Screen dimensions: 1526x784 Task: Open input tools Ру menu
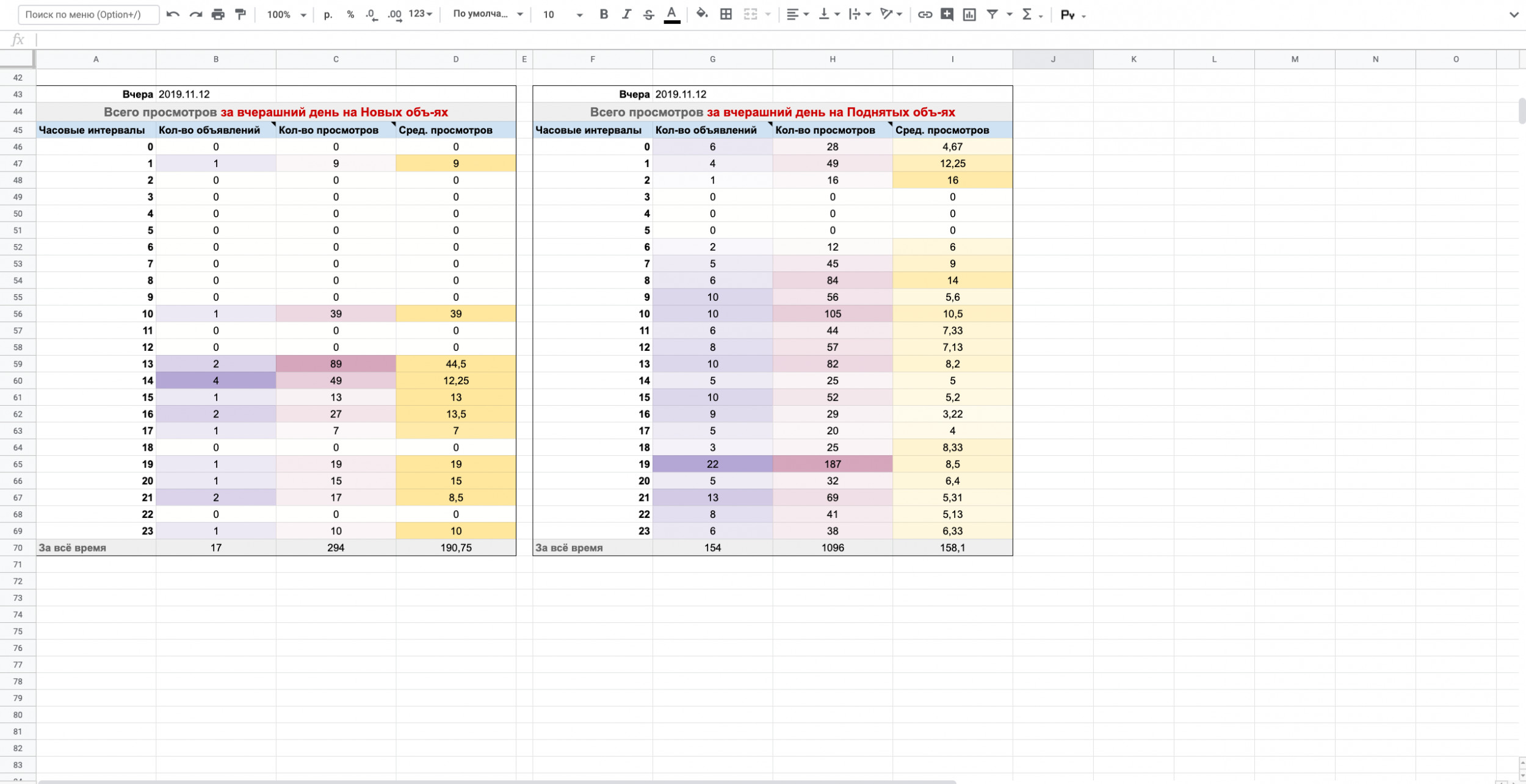(x=1073, y=15)
